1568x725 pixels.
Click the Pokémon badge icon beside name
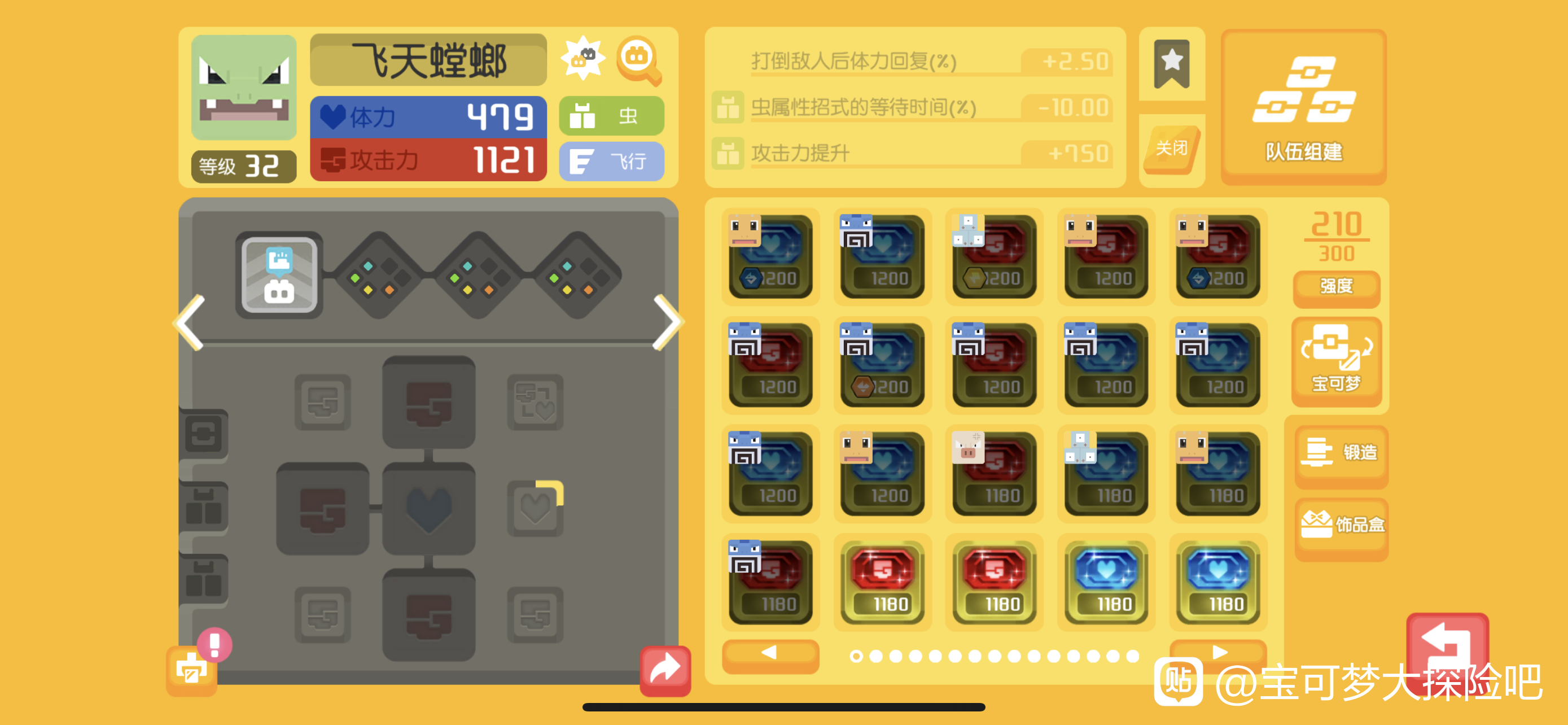[x=582, y=58]
